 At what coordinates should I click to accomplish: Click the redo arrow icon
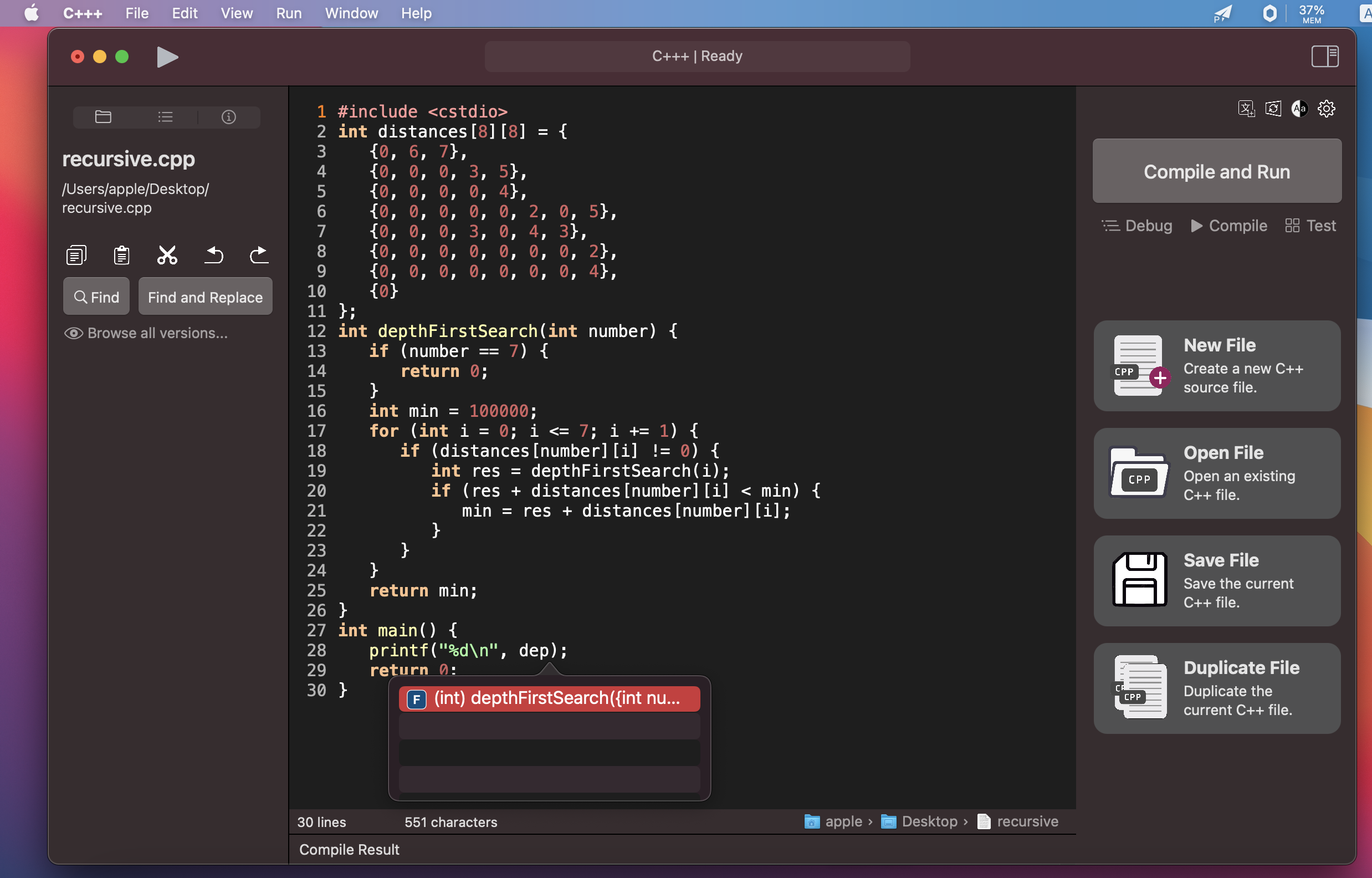coord(259,255)
